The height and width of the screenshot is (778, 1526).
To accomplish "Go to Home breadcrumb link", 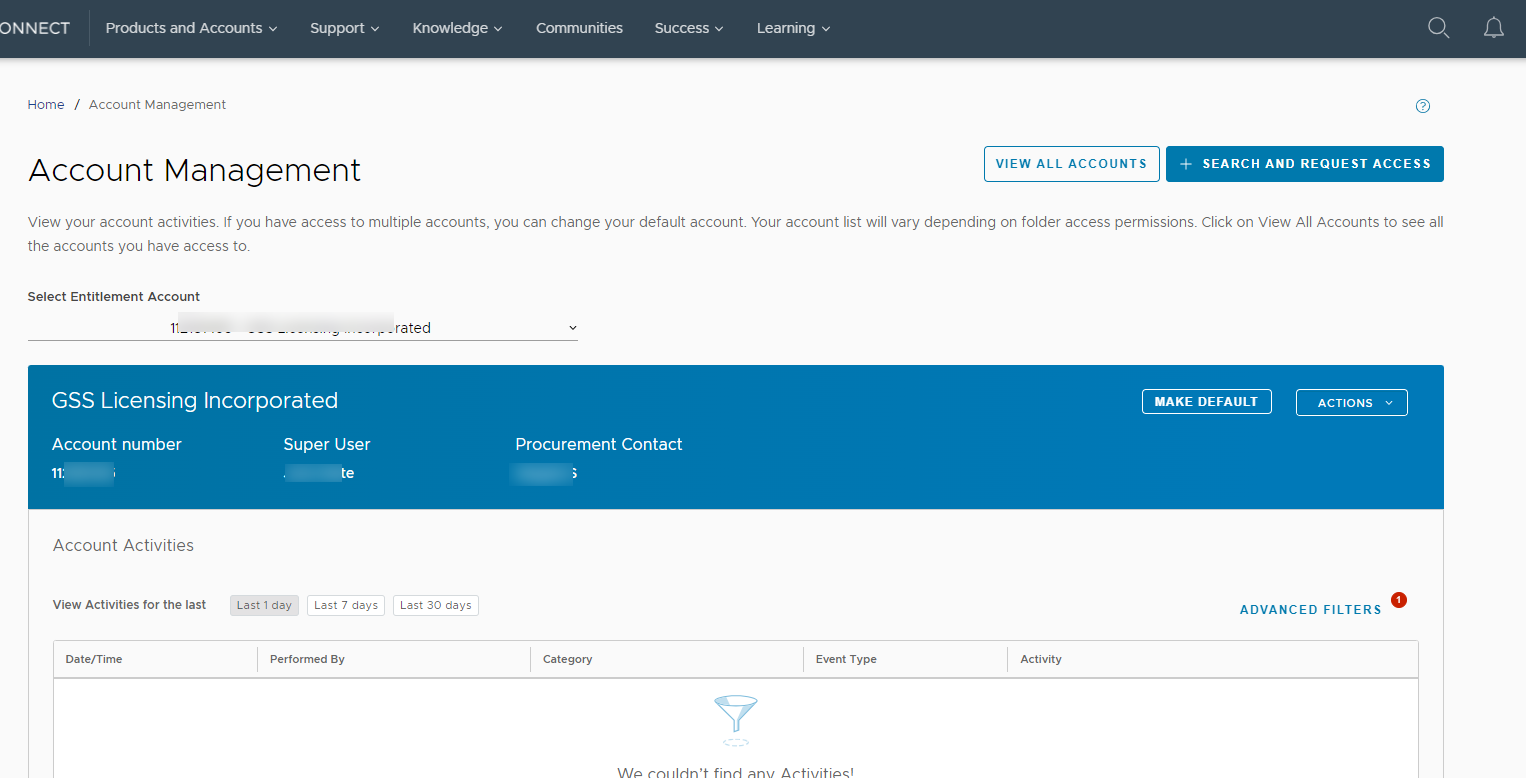I will [x=46, y=105].
